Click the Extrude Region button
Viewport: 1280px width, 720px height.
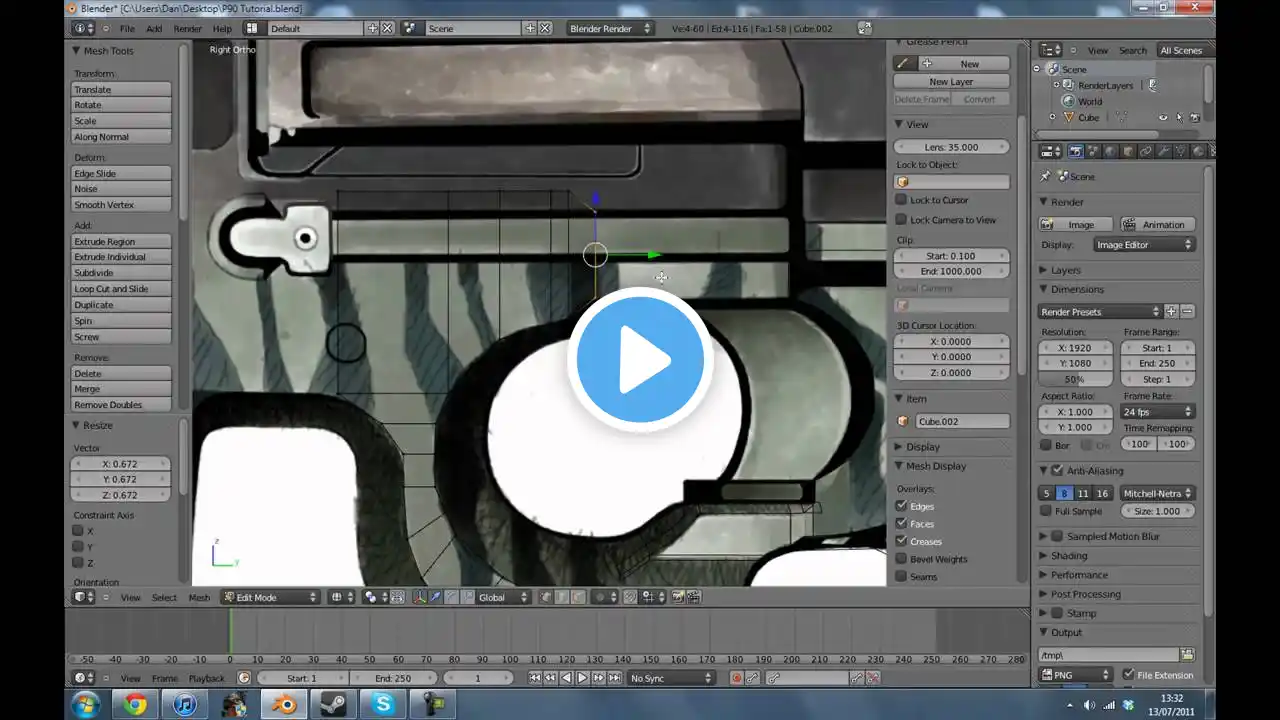tap(121, 241)
